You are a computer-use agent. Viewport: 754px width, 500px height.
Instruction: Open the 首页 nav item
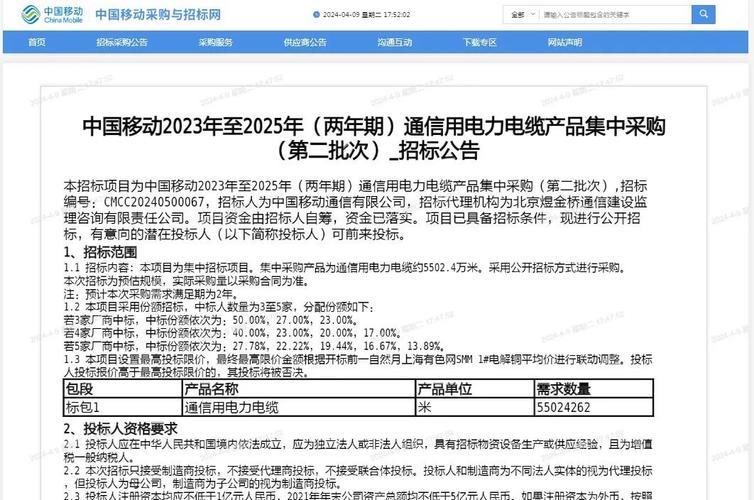pos(37,42)
